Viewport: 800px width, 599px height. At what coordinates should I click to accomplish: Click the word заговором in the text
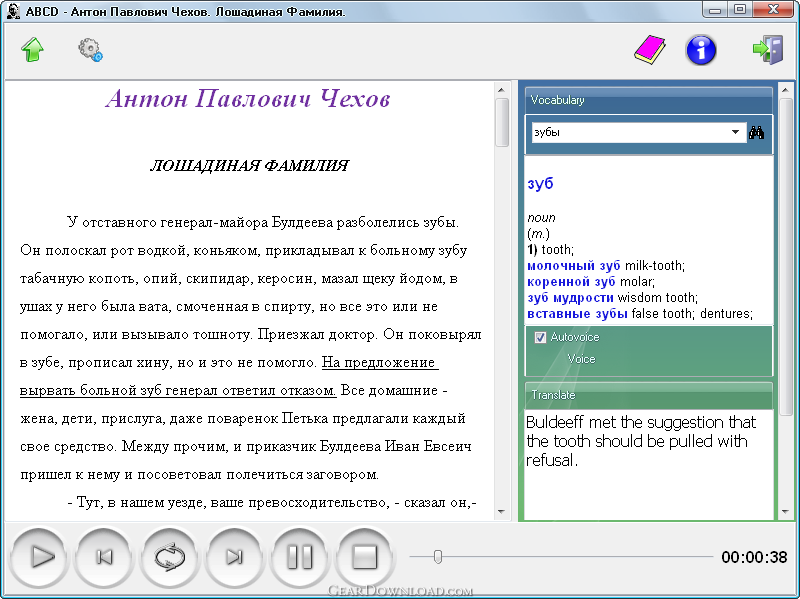[342, 475]
